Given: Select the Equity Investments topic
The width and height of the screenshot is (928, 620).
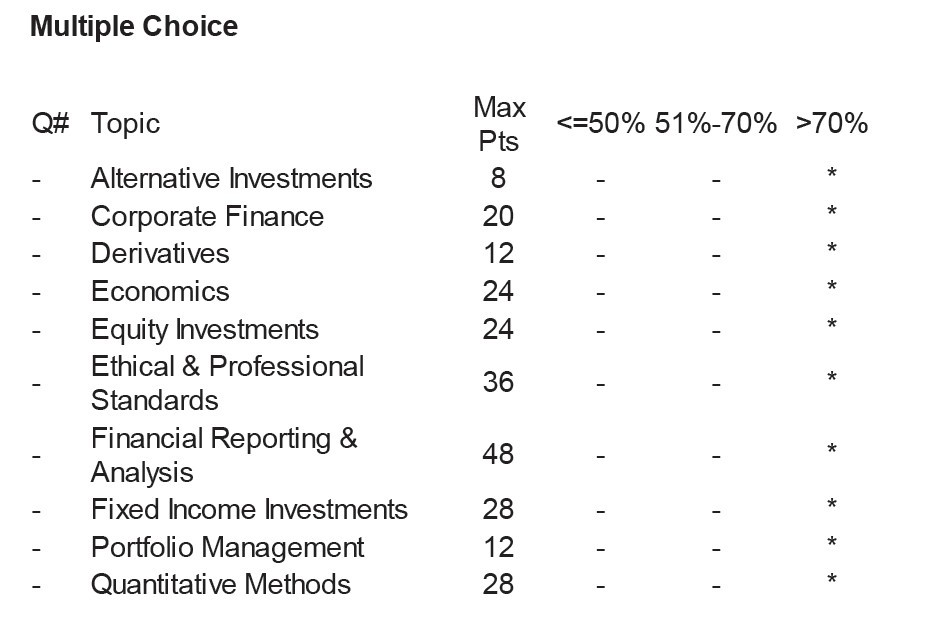Looking at the screenshot, I should (205, 330).
